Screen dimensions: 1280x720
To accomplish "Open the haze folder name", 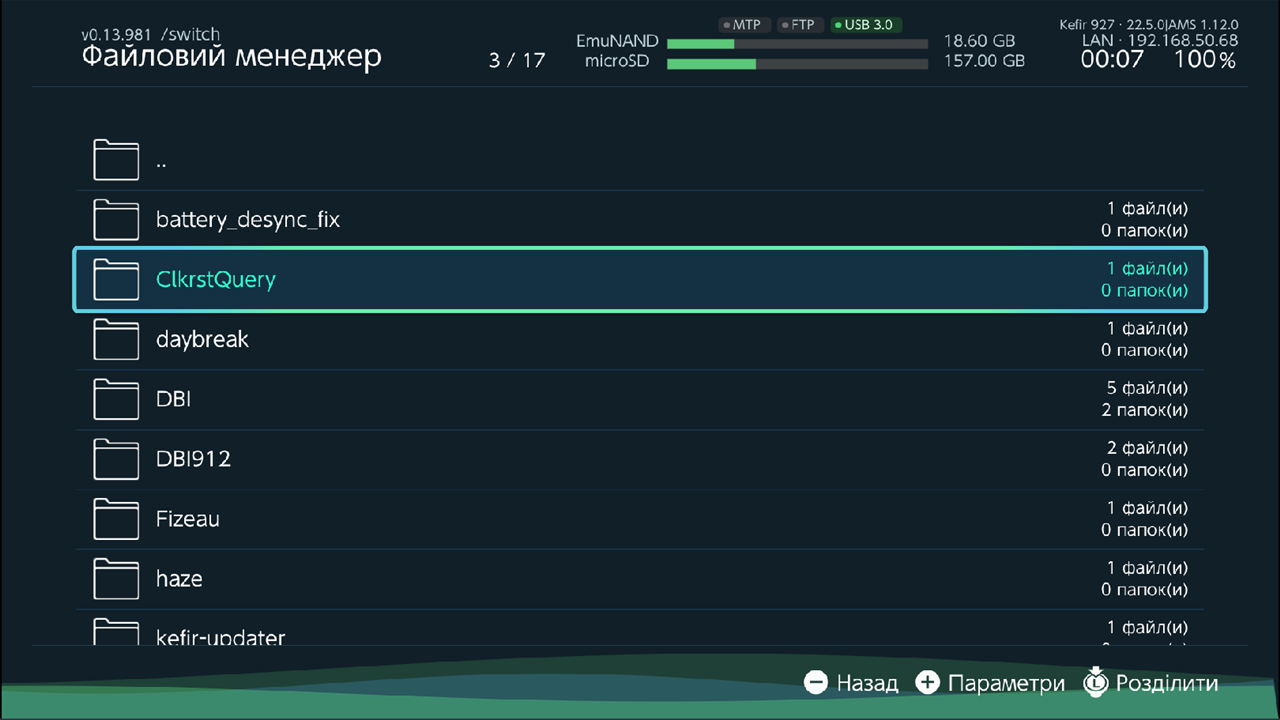I will (x=179, y=579).
